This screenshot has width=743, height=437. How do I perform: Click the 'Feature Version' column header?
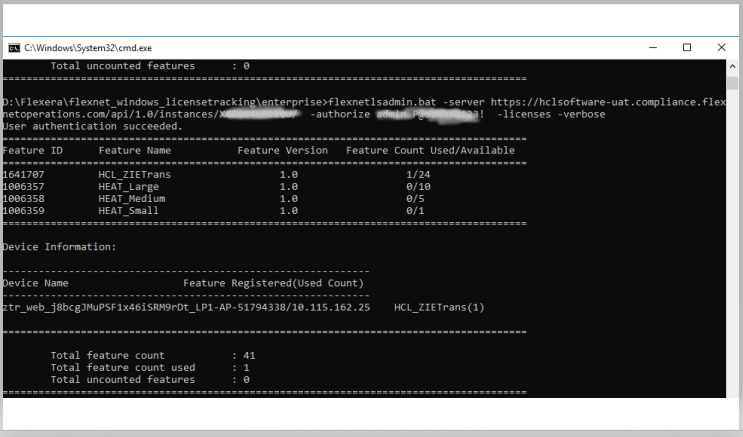point(282,150)
